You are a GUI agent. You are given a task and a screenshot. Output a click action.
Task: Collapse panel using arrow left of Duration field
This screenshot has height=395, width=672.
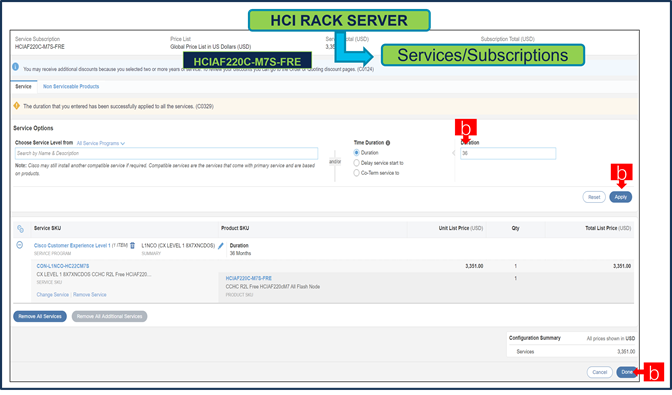click(454, 153)
